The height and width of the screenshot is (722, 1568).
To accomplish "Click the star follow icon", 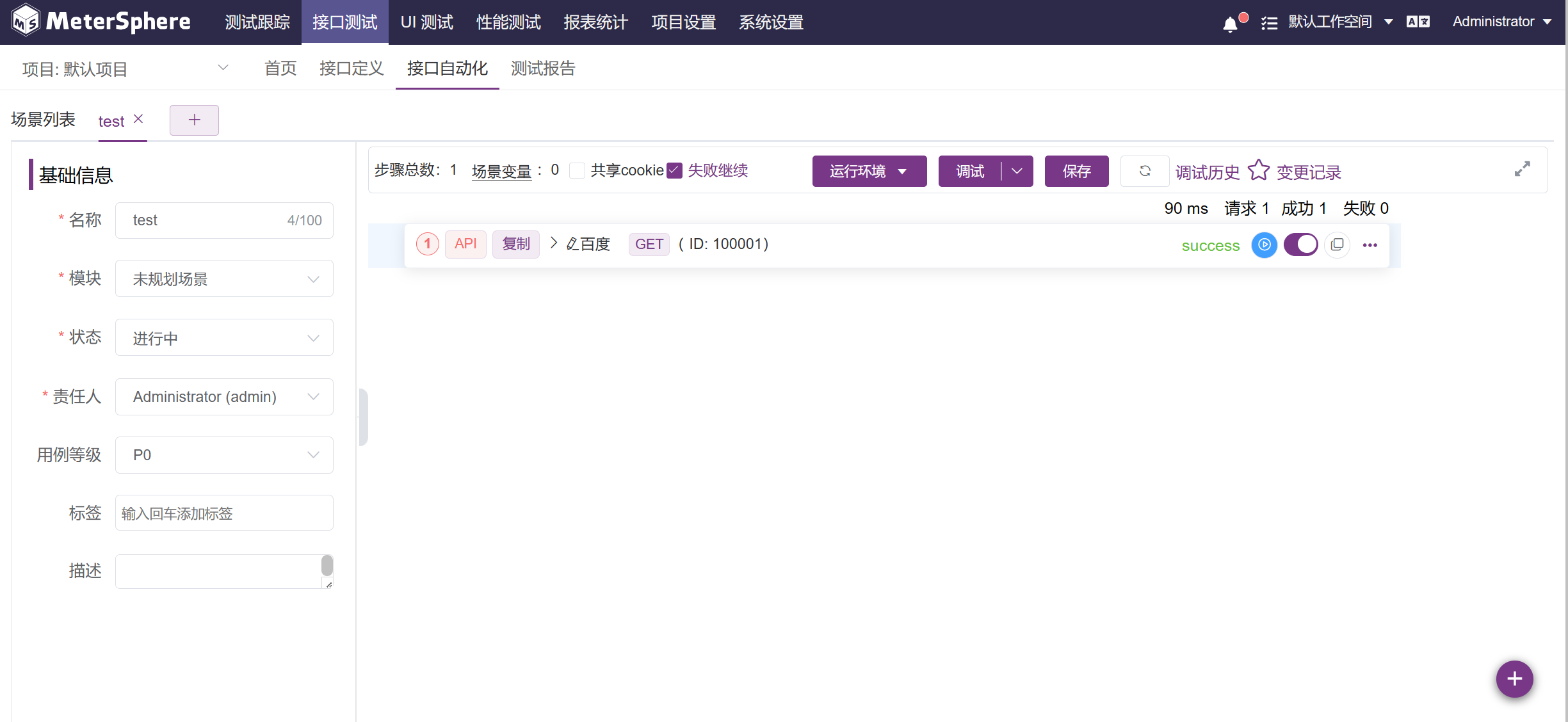I will coord(1258,170).
